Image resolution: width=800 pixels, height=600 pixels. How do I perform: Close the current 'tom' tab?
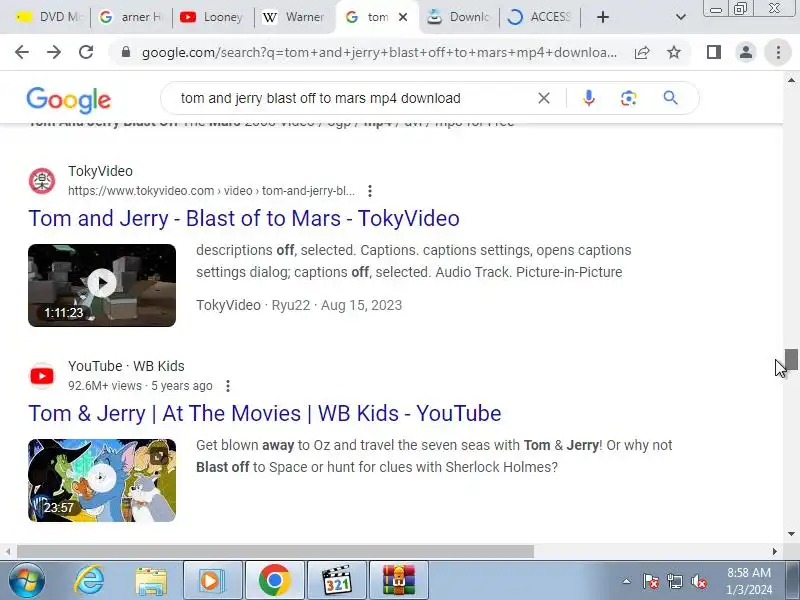tap(403, 17)
